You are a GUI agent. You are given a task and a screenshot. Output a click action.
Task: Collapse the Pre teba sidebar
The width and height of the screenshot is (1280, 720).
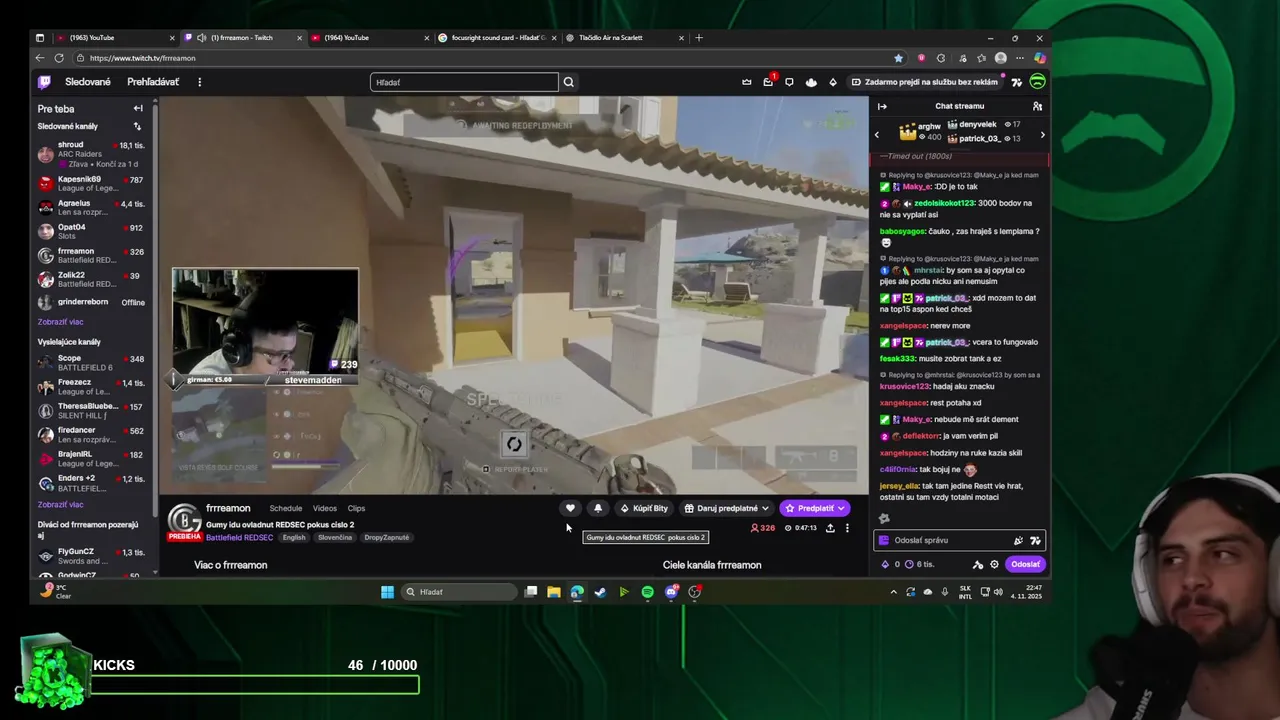(x=138, y=108)
